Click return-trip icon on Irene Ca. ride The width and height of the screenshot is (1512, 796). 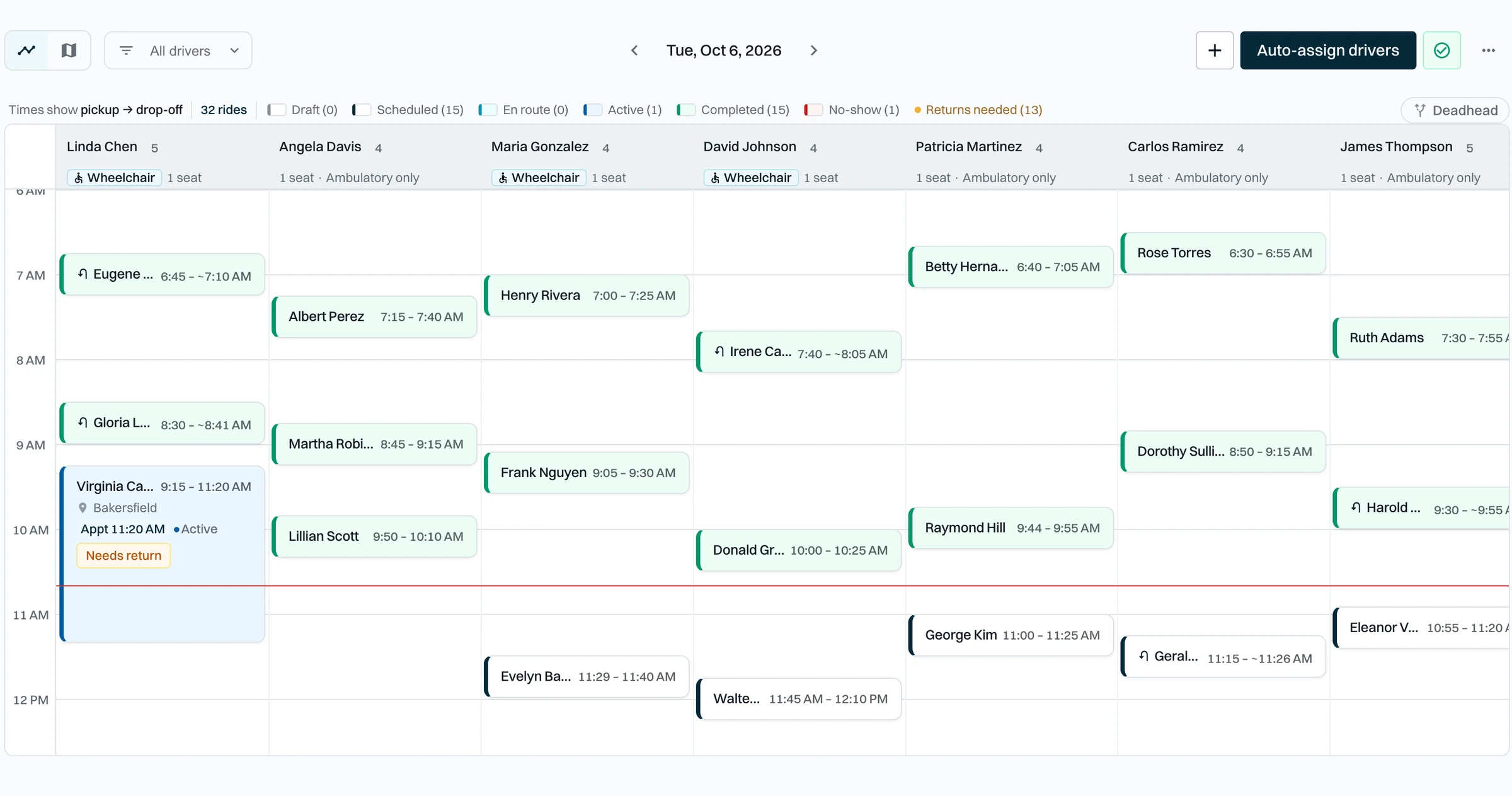[x=719, y=351]
